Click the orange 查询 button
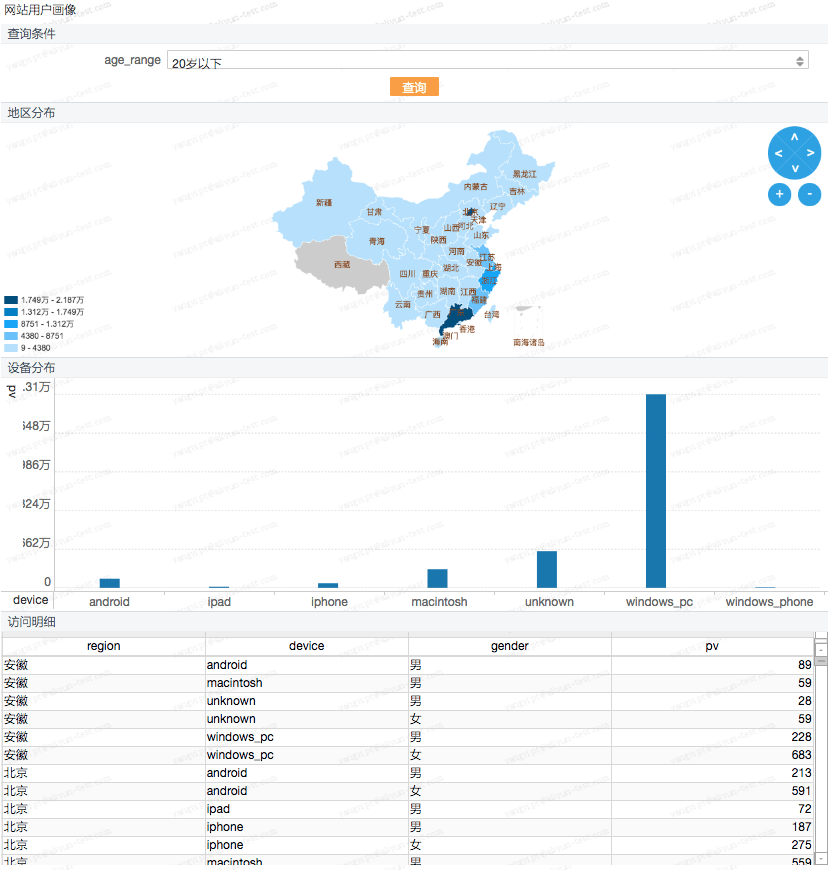828x870 pixels. [414, 87]
